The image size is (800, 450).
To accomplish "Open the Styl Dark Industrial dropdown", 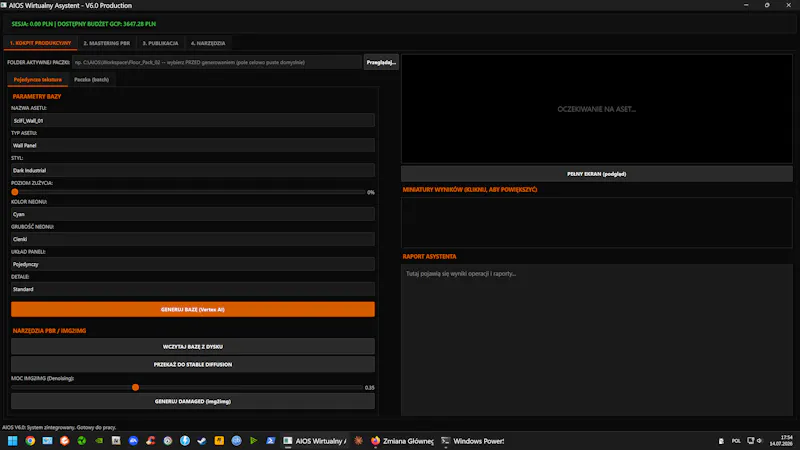I will (x=193, y=170).
